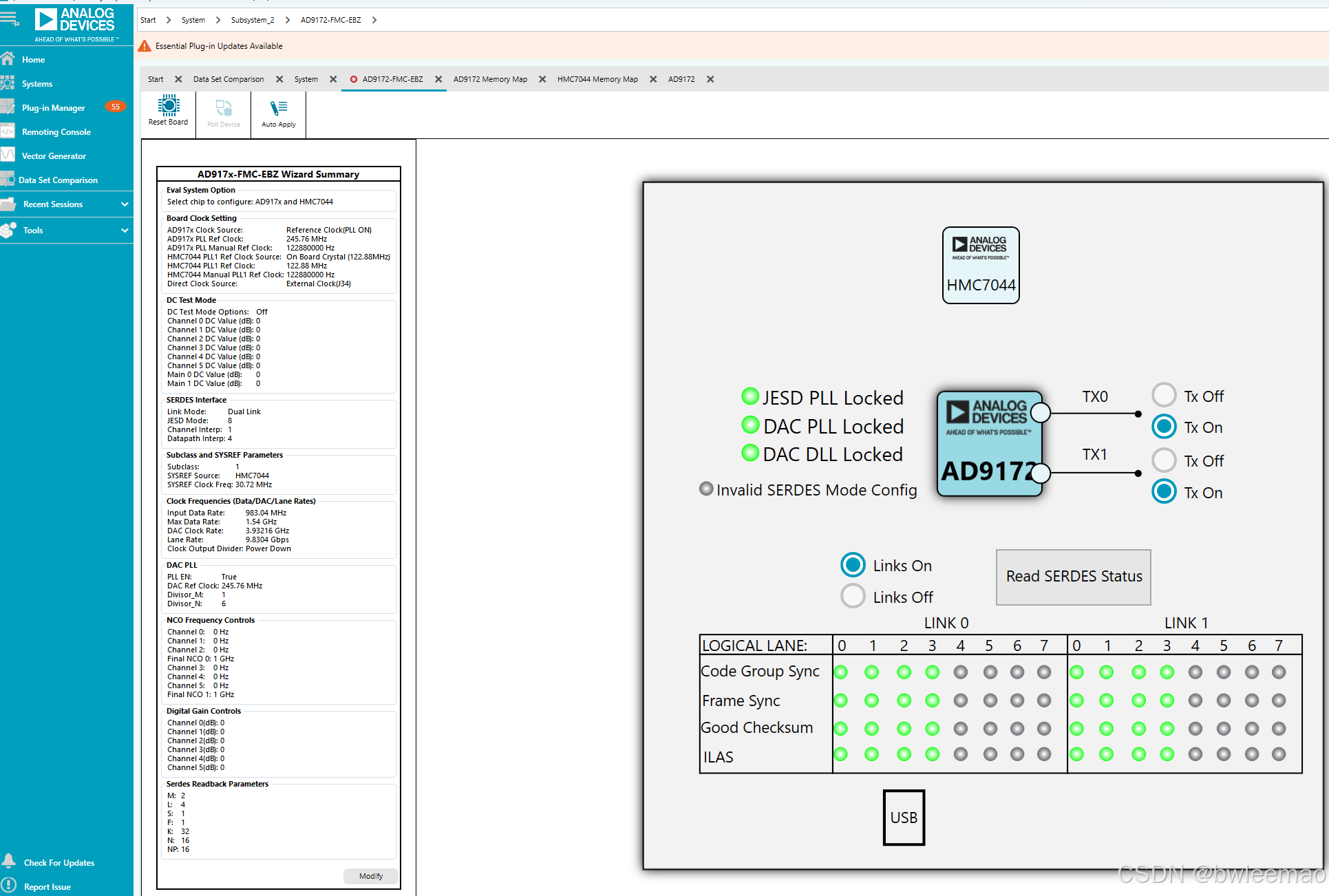
Task: Expand the Tools sidebar section
Action: click(125, 231)
